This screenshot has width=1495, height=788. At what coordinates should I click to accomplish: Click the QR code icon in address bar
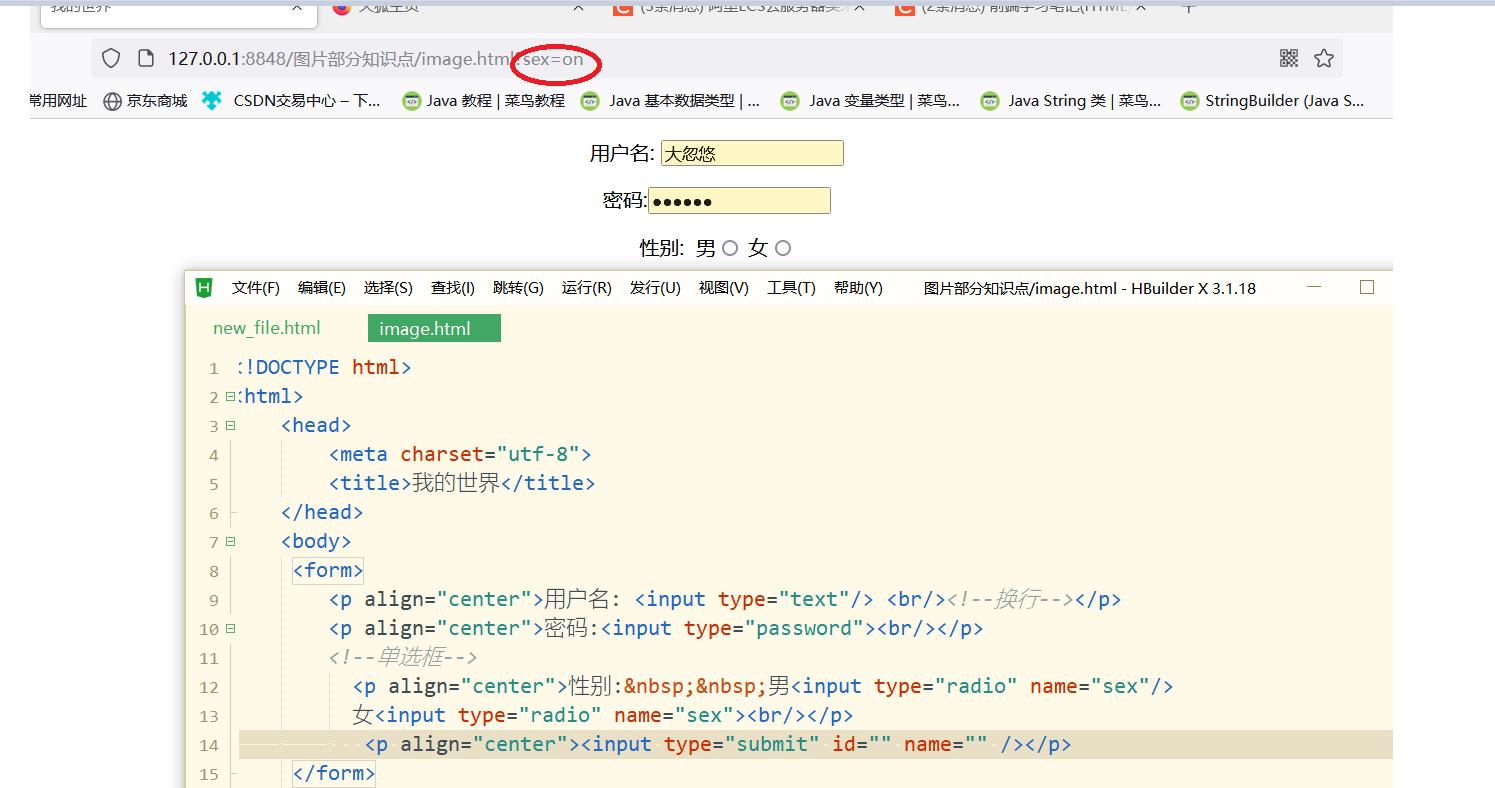pyautogui.click(x=1289, y=59)
